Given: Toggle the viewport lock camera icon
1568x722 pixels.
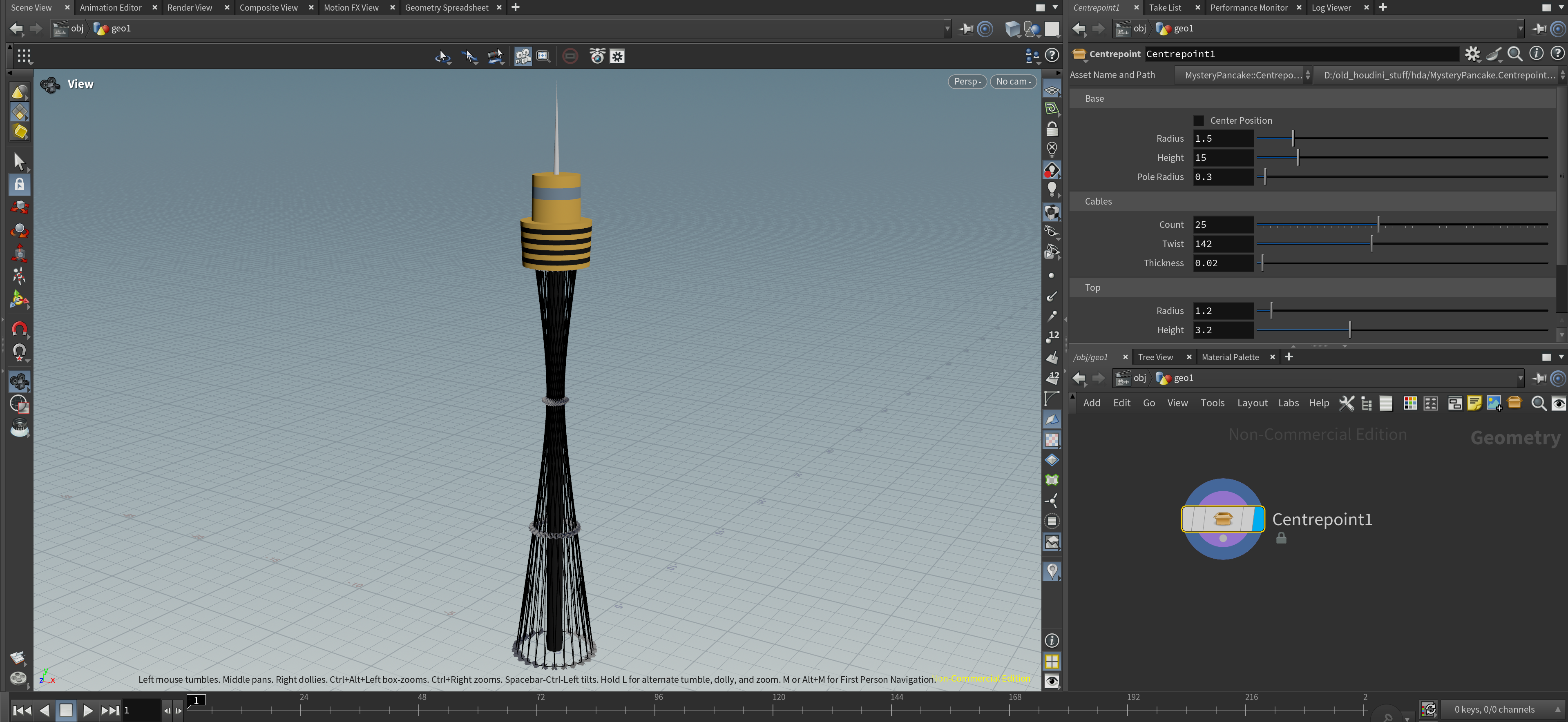Looking at the screenshot, I should click(x=1051, y=129).
